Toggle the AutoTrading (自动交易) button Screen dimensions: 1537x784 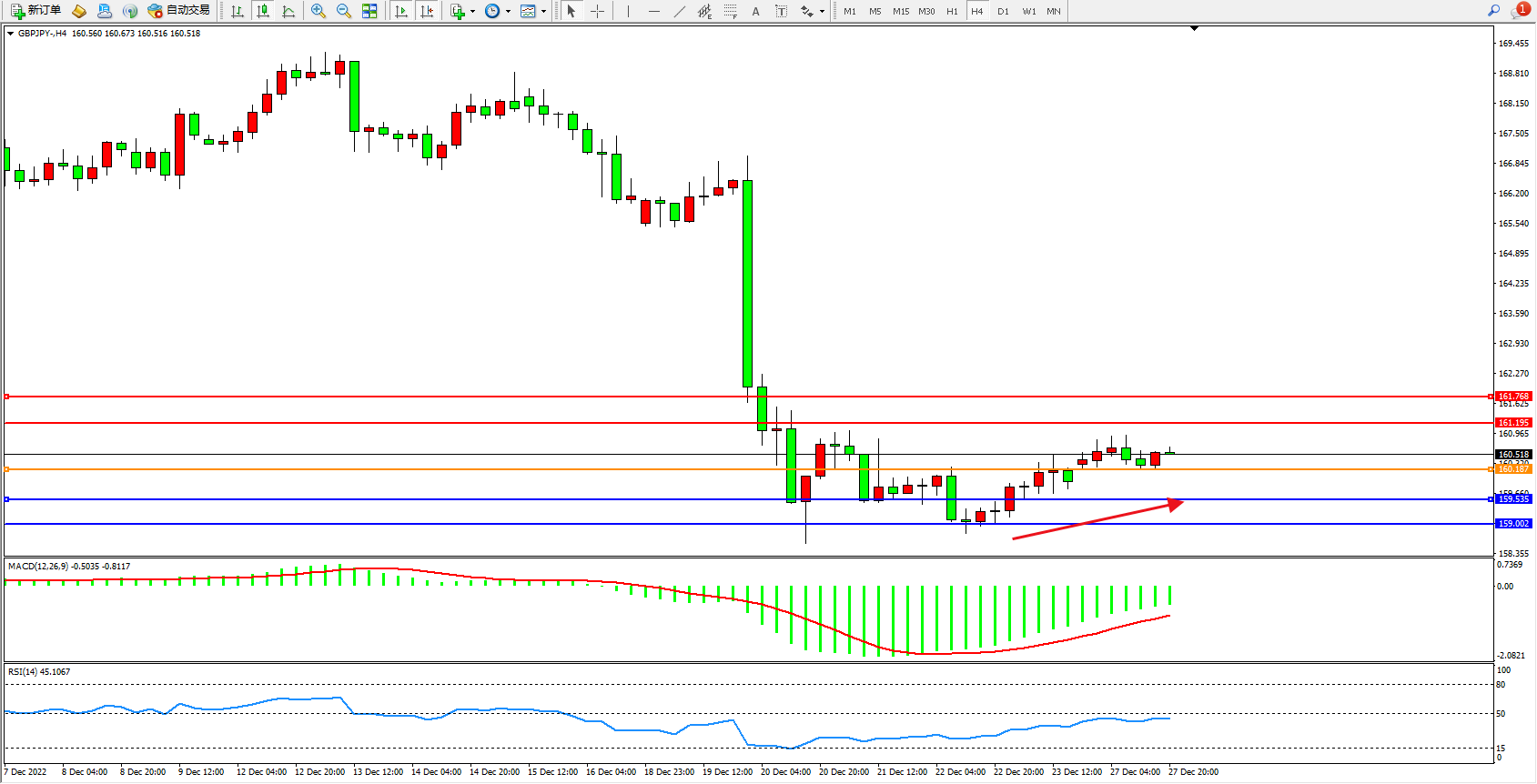tap(179, 11)
